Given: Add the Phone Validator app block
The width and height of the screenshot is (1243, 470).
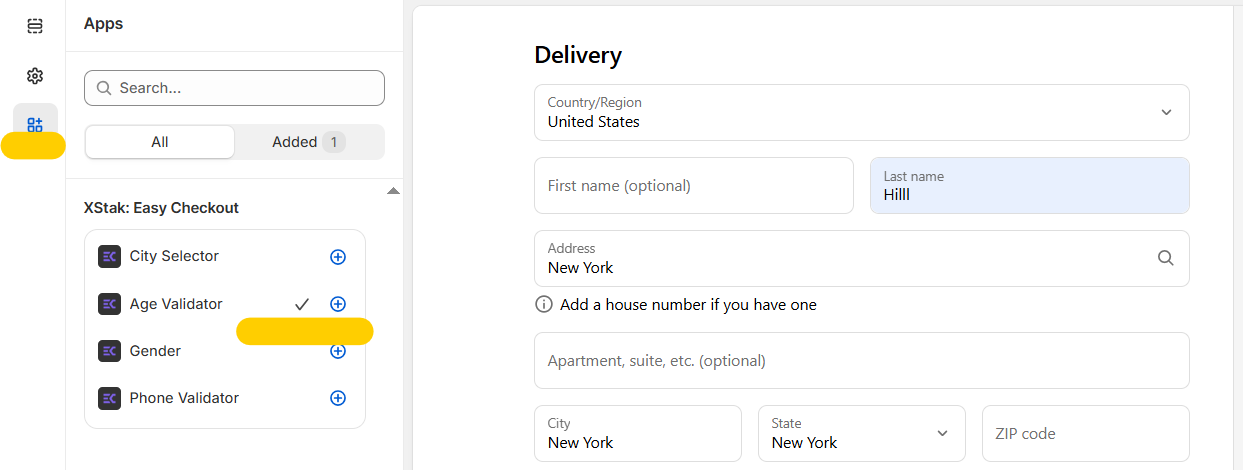Looking at the screenshot, I should click(338, 398).
